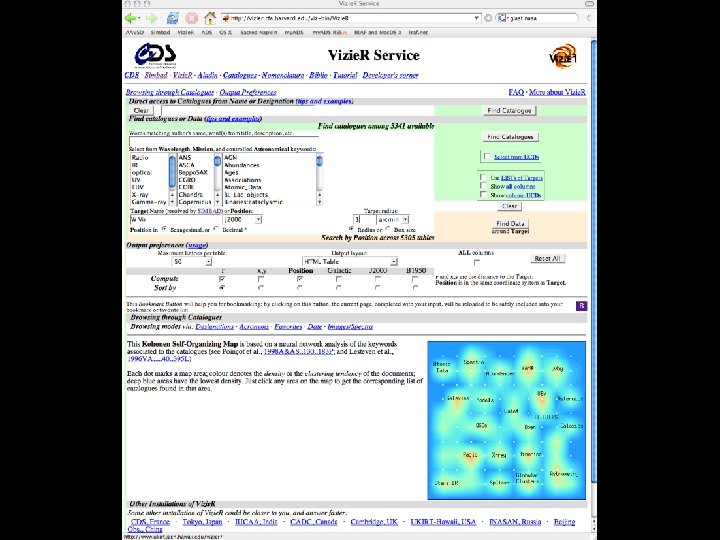720x540 pixels.
Task: Click the Find Catalogue button
Action: pyautogui.click(x=509, y=111)
